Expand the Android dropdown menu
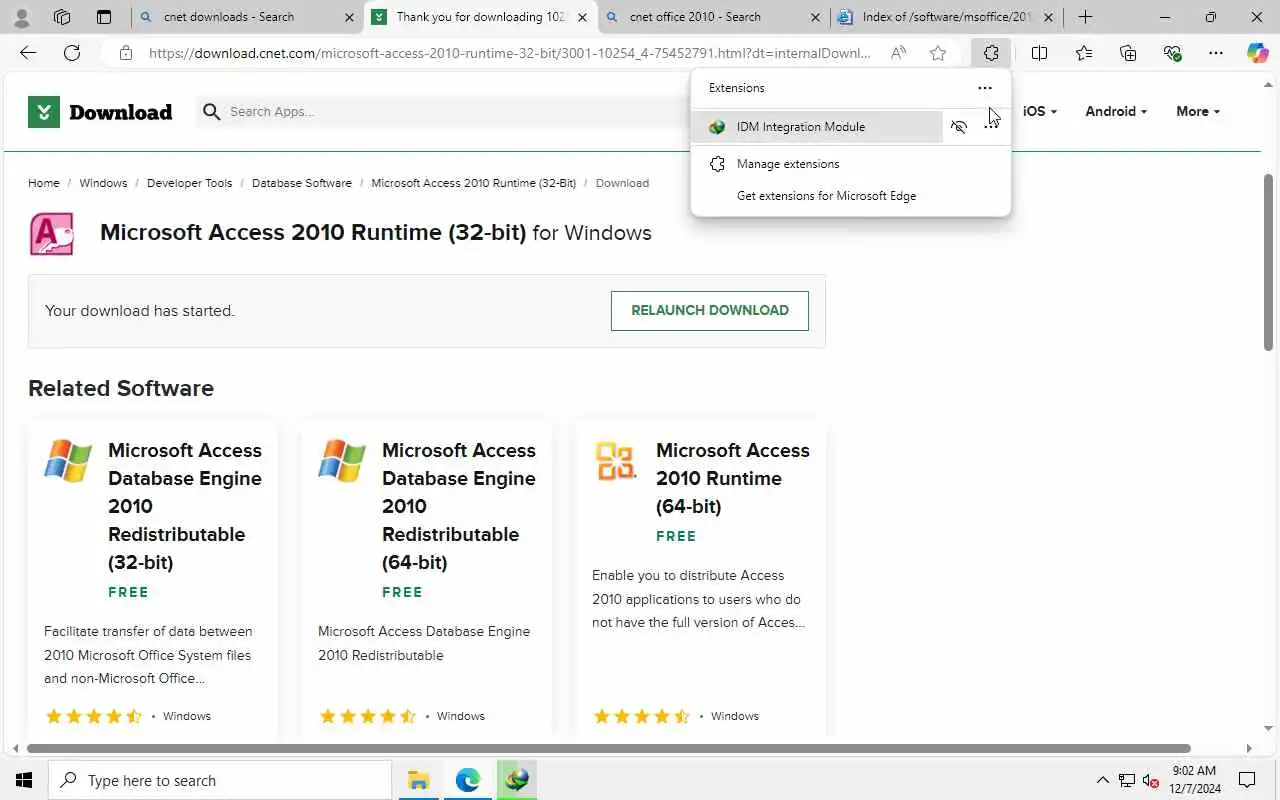The height and width of the screenshot is (800, 1280). click(x=1116, y=112)
